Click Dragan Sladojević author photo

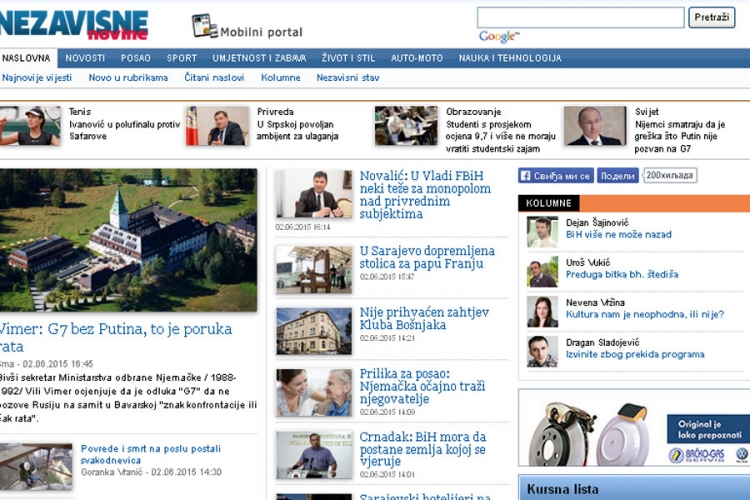[x=542, y=352]
